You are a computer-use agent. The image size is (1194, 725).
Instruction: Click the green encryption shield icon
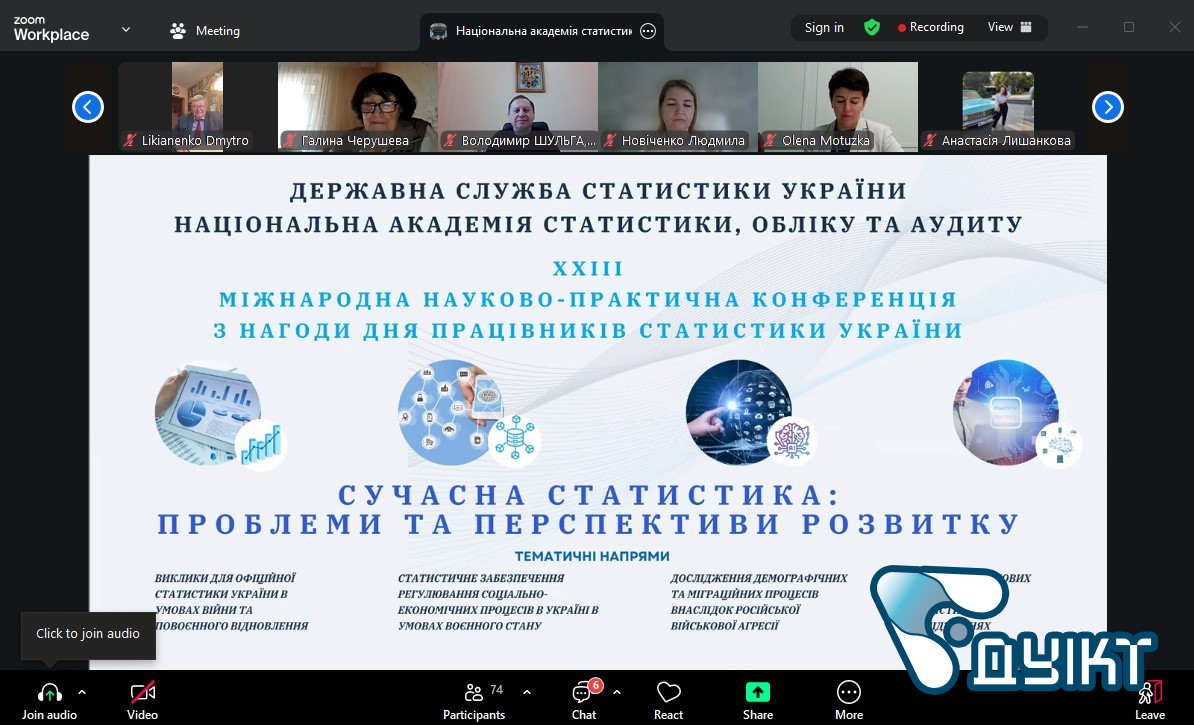(872, 28)
